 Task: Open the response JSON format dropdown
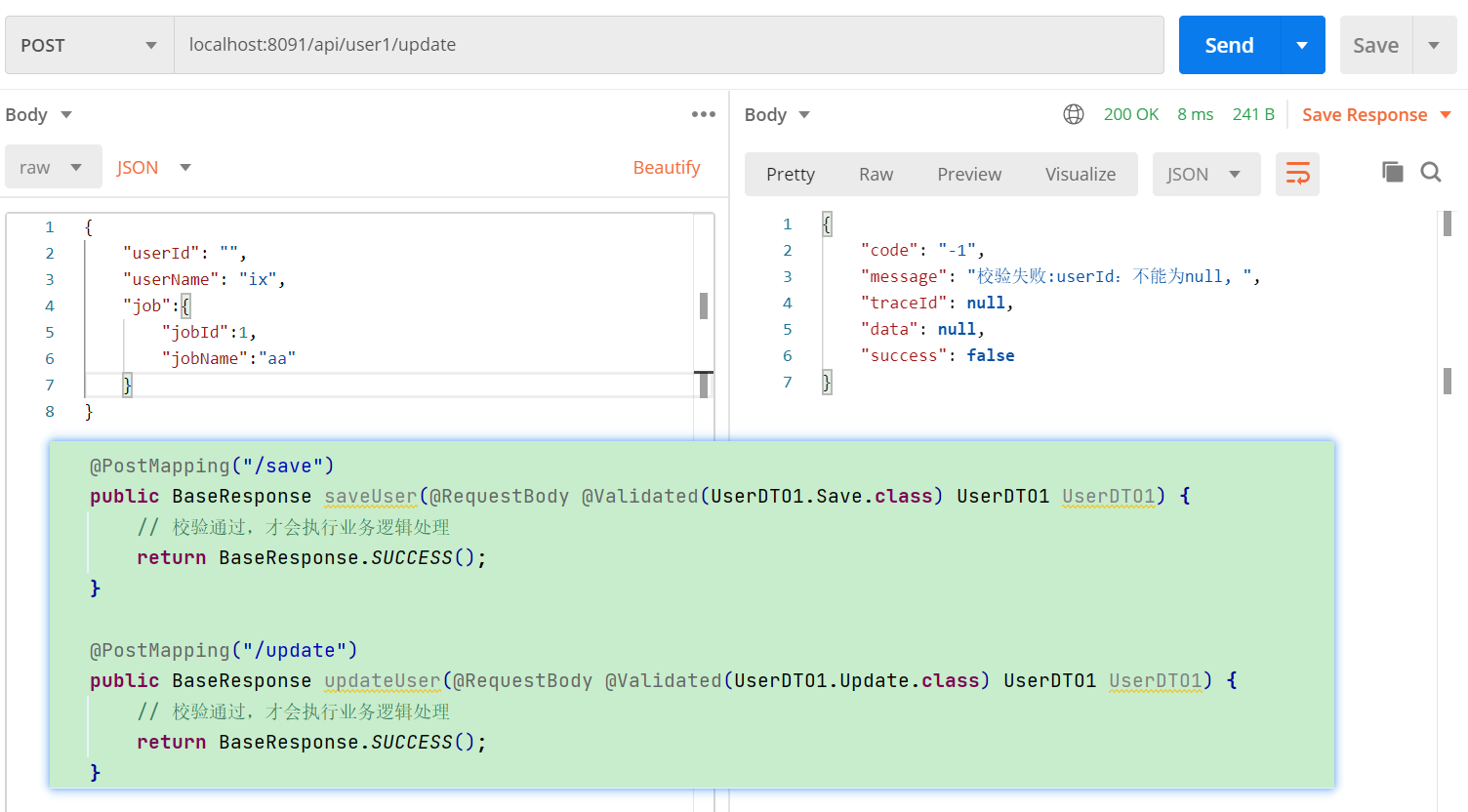click(x=1206, y=174)
